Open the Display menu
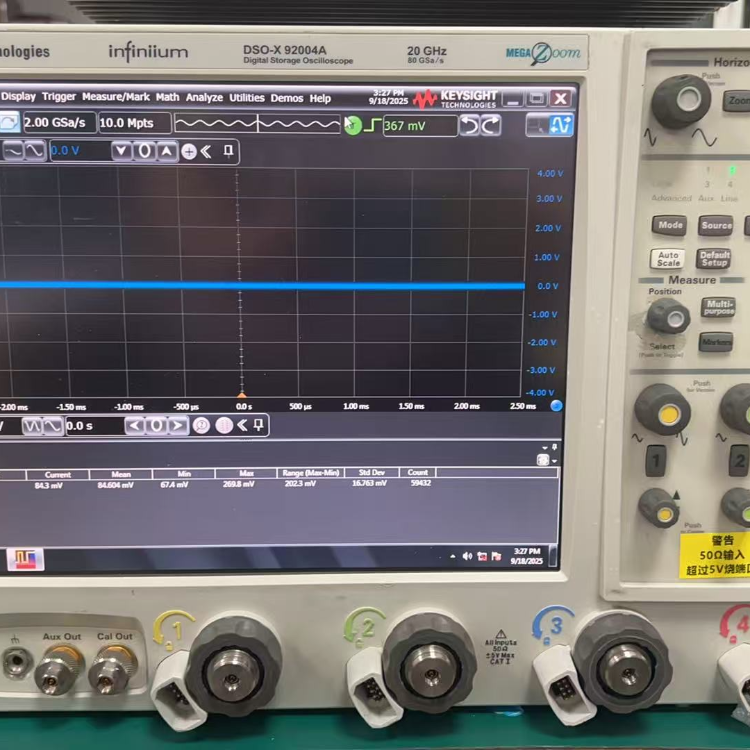Screen dimensions: 750x750 pyautogui.click(x=18, y=96)
